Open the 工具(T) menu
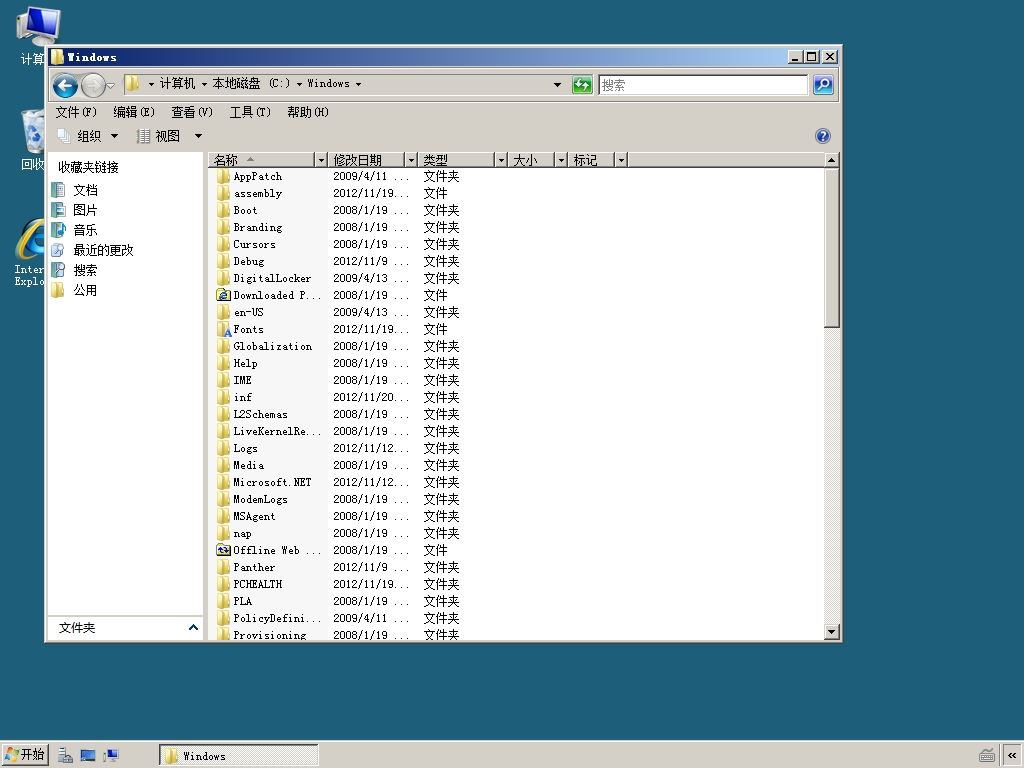The image size is (1024, 768). coord(250,112)
